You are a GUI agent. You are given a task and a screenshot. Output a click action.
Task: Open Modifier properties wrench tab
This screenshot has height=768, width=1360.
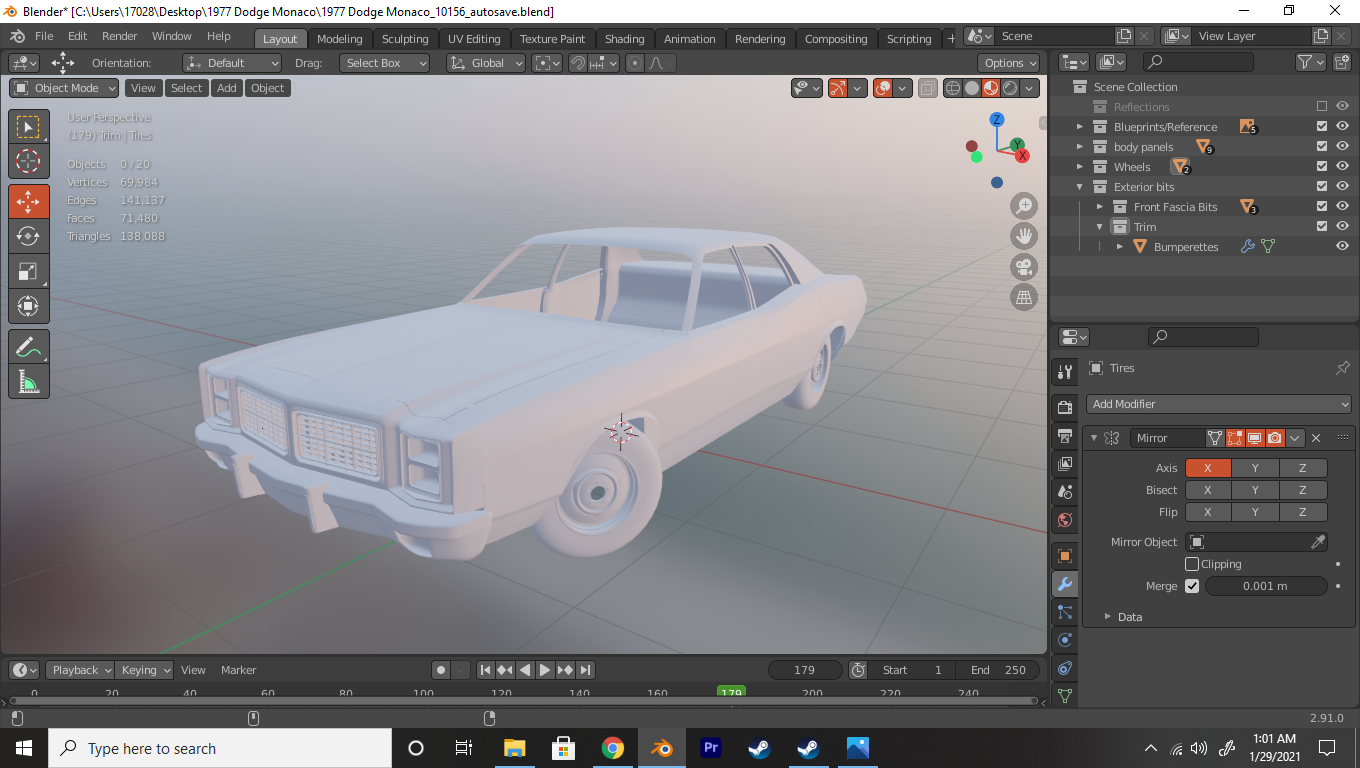tap(1064, 584)
